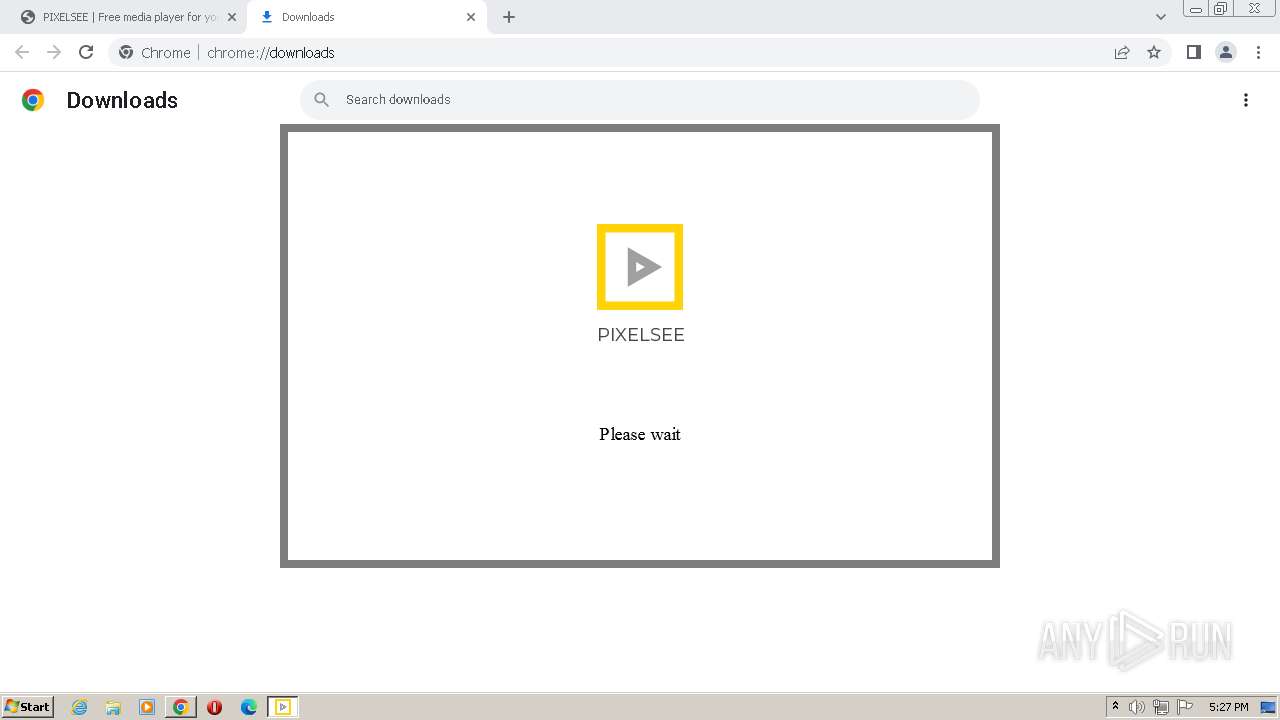Image resolution: width=1280 pixels, height=720 pixels.
Task: Open Microsoft Edge from the taskbar
Action: [248, 707]
